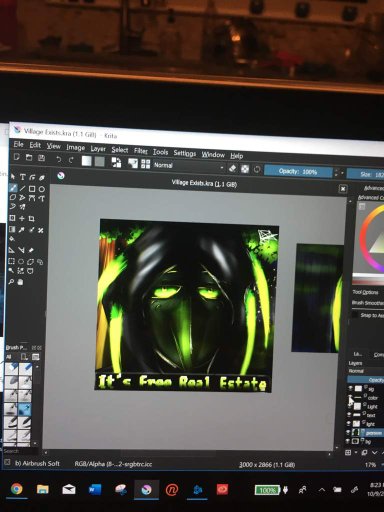Toggle visibility of the text layer
This screenshot has width=384, height=512.
[349, 415]
